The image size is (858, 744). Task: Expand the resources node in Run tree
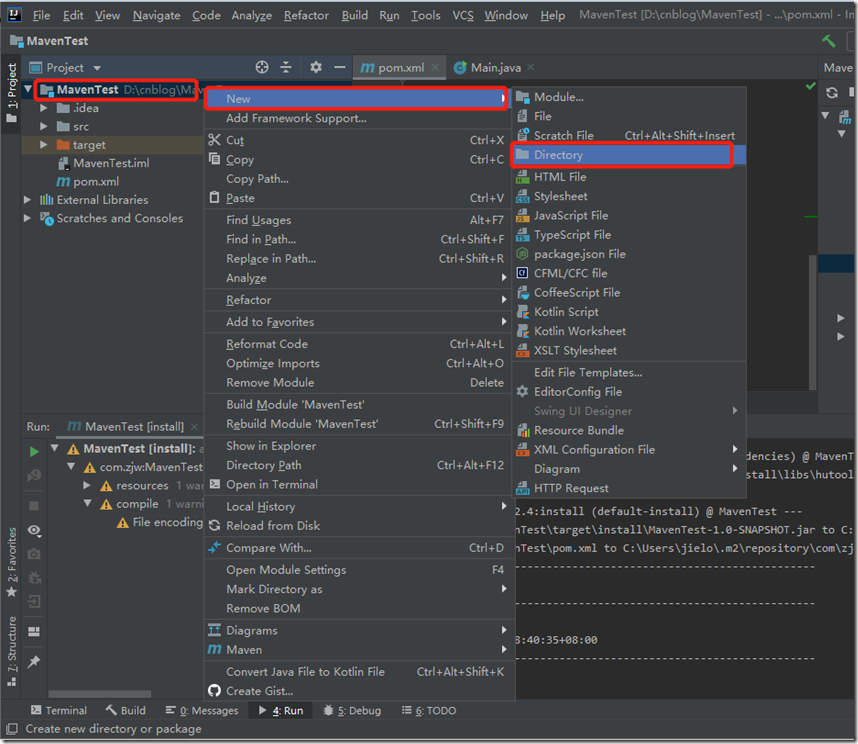coord(87,485)
